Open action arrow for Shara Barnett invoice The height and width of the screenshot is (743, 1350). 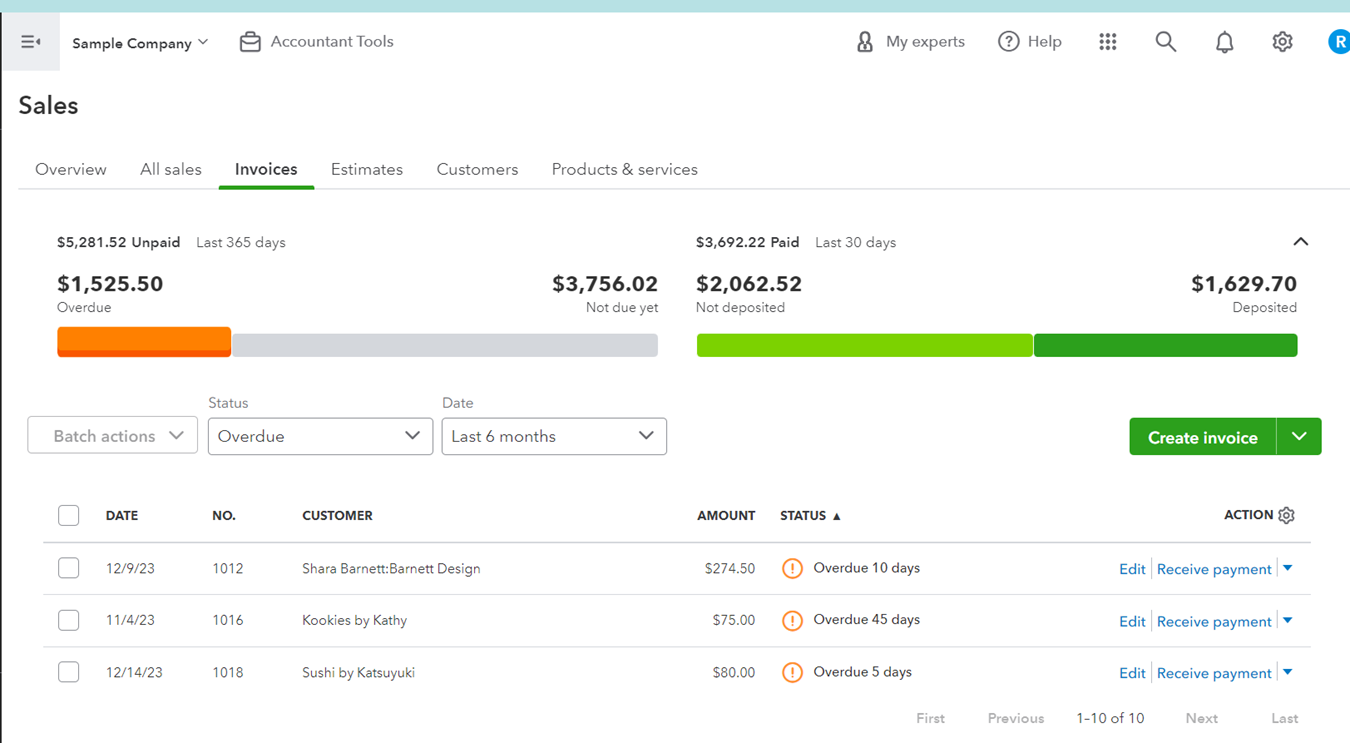coord(1288,568)
